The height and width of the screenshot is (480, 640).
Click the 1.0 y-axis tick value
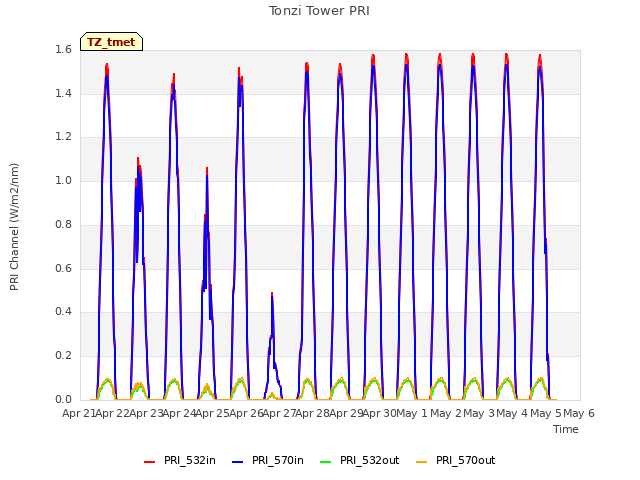(x=63, y=180)
